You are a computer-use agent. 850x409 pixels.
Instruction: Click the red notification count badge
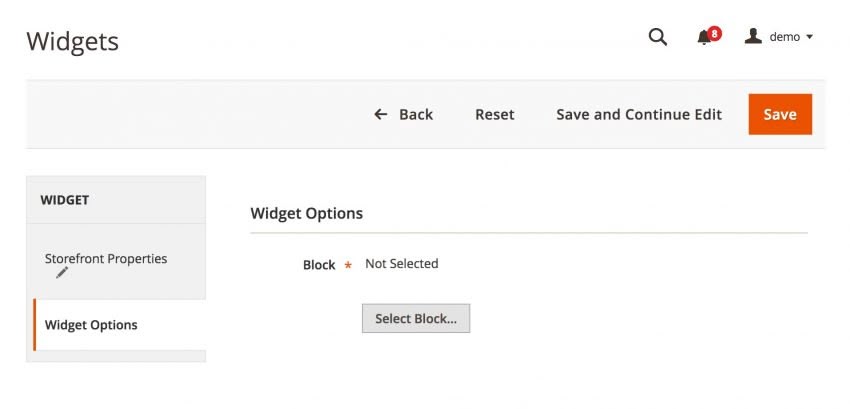point(714,33)
